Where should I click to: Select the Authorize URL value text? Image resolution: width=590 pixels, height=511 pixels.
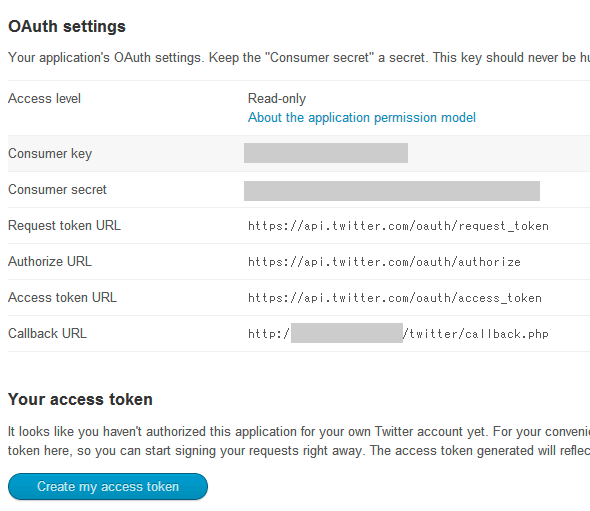[384, 262]
